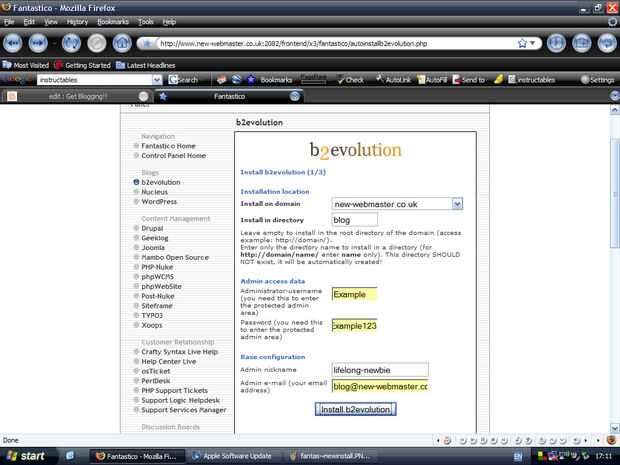Image resolution: width=620 pixels, height=465 pixels.
Task: Open the Fantastico Home link
Action: (168, 146)
